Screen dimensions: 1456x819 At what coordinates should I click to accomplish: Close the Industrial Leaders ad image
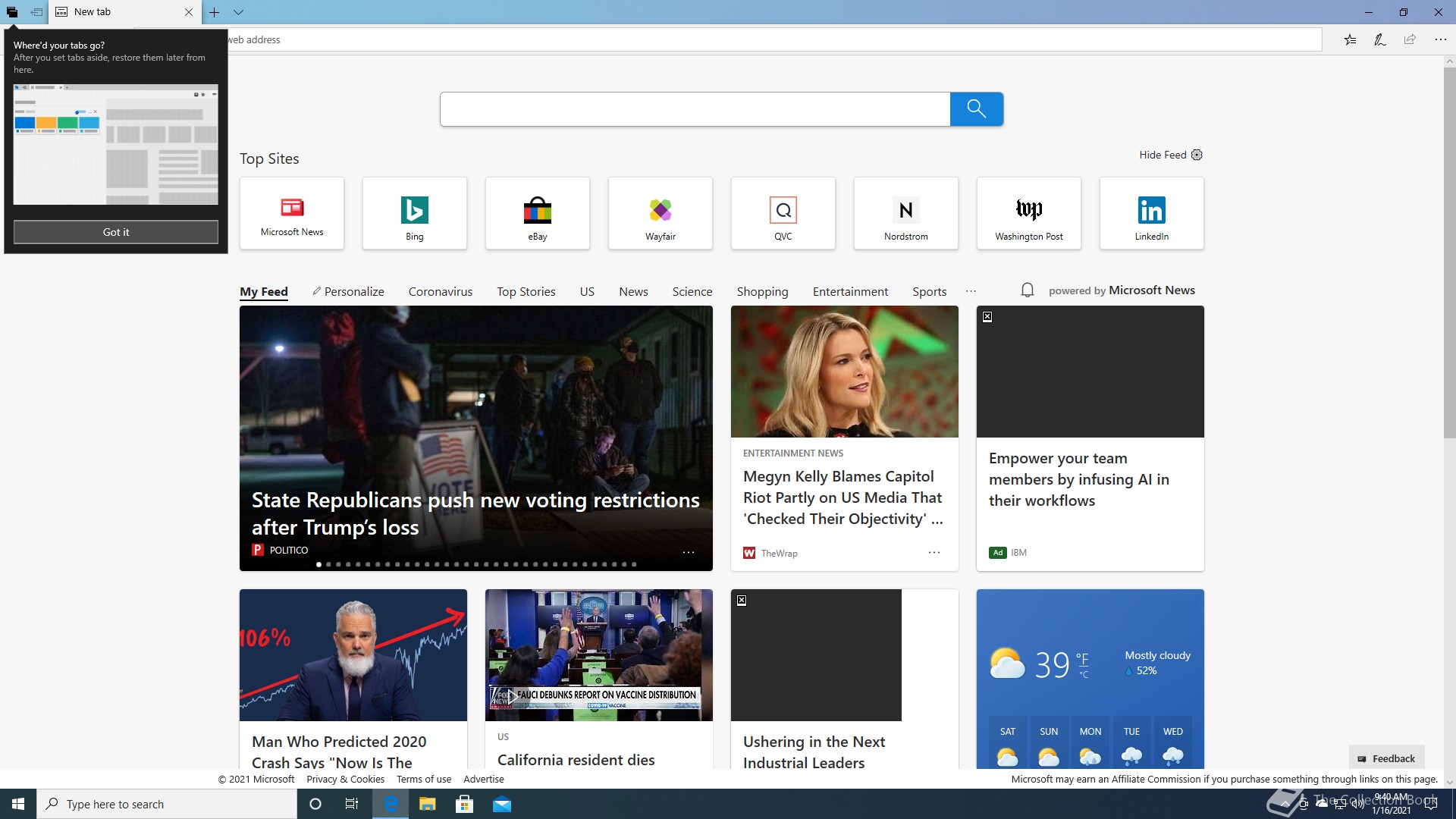[742, 601]
